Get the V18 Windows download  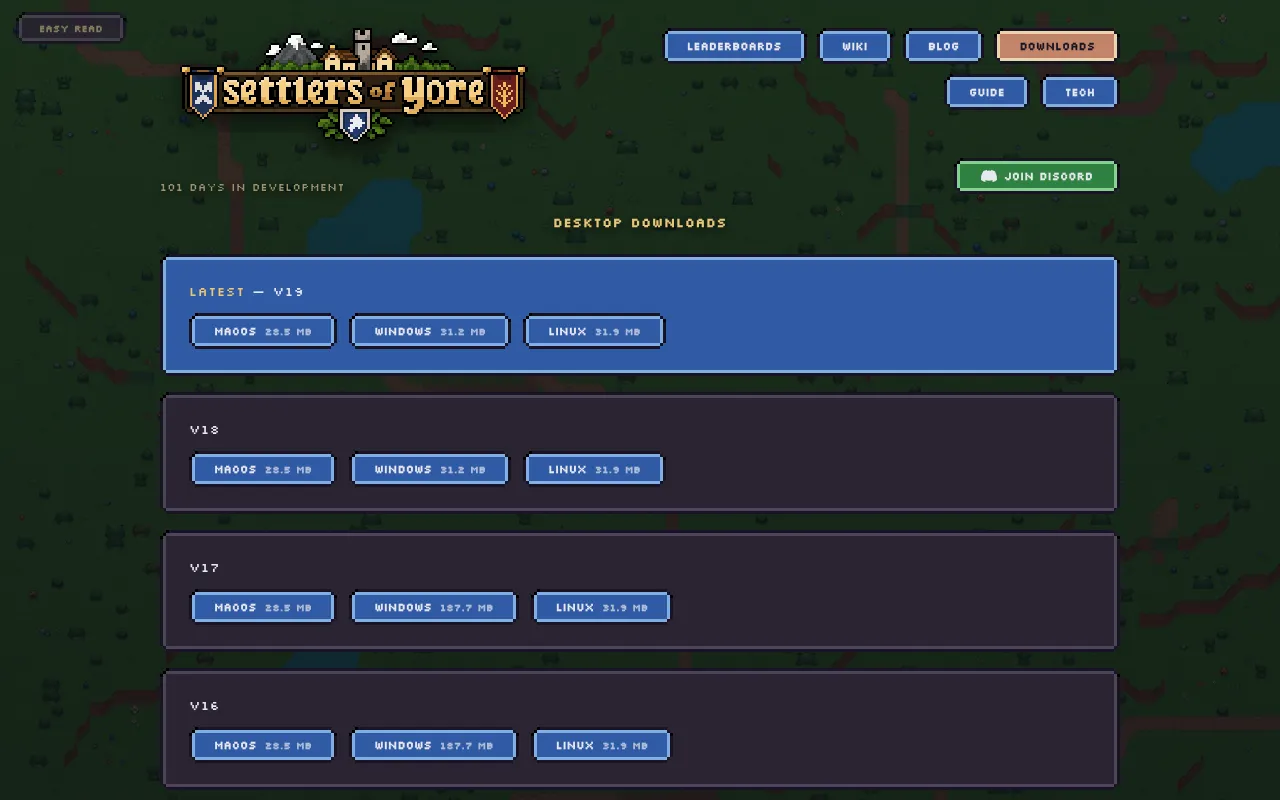[x=430, y=469]
